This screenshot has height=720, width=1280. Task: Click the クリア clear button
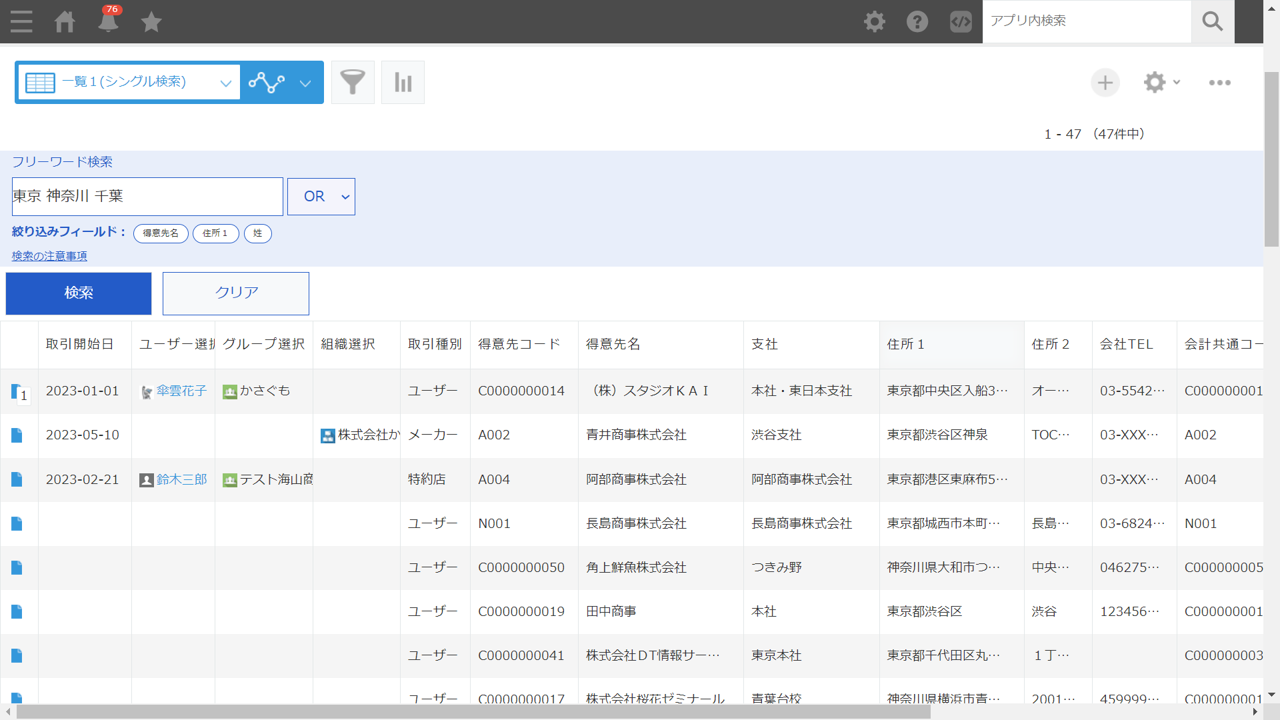(236, 293)
